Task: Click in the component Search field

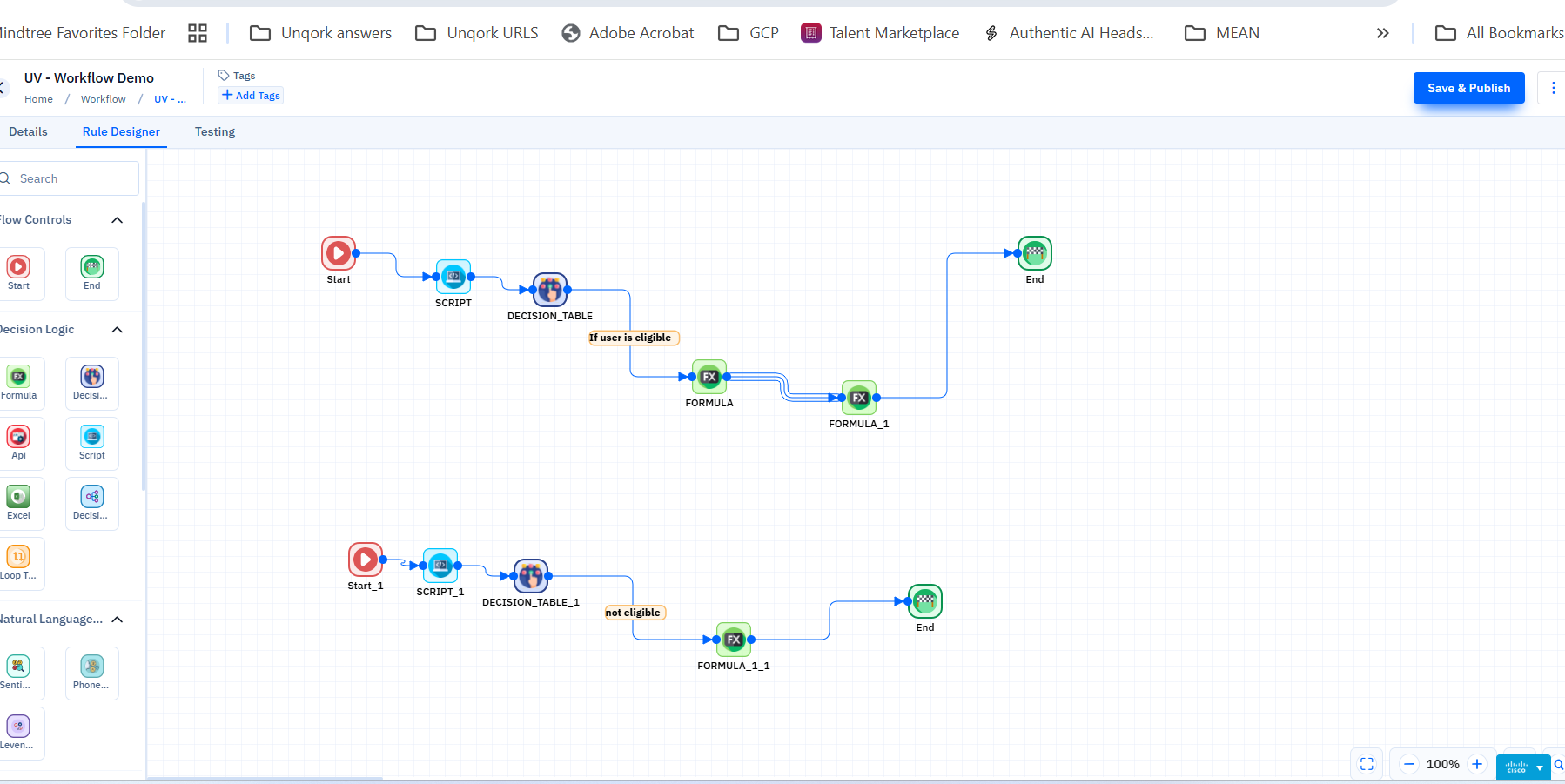Action: [x=70, y=178]
